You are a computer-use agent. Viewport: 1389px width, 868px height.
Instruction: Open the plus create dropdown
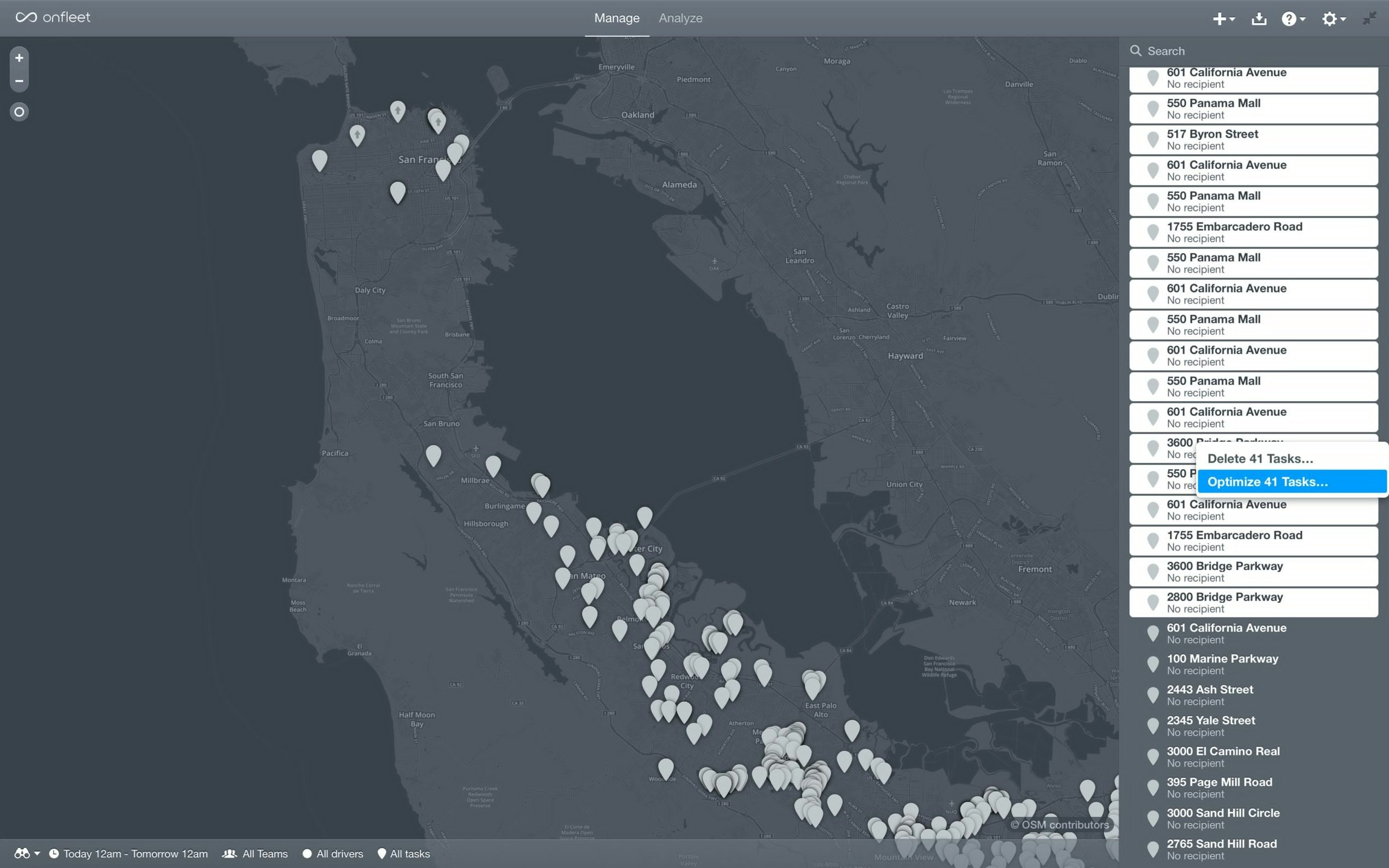[1223, 19]
